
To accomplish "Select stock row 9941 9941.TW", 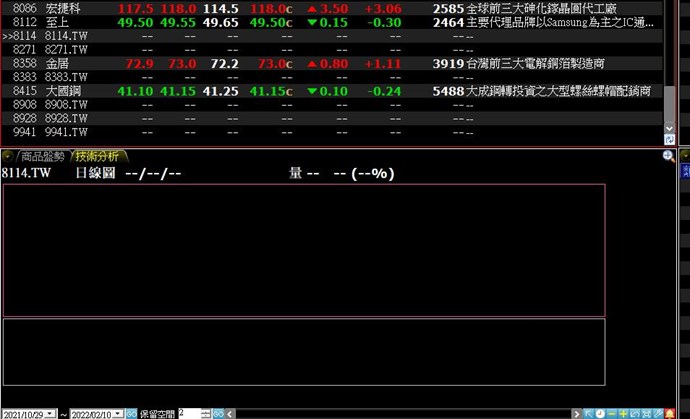I will (x=332, y=132).
